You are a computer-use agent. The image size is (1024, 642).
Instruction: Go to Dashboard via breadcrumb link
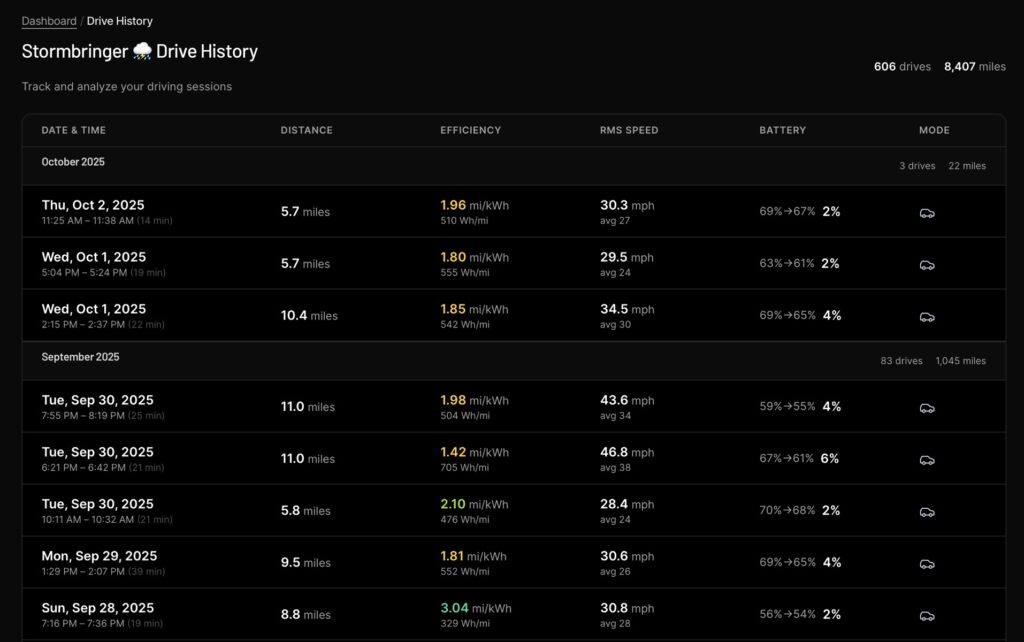[49, 21]
